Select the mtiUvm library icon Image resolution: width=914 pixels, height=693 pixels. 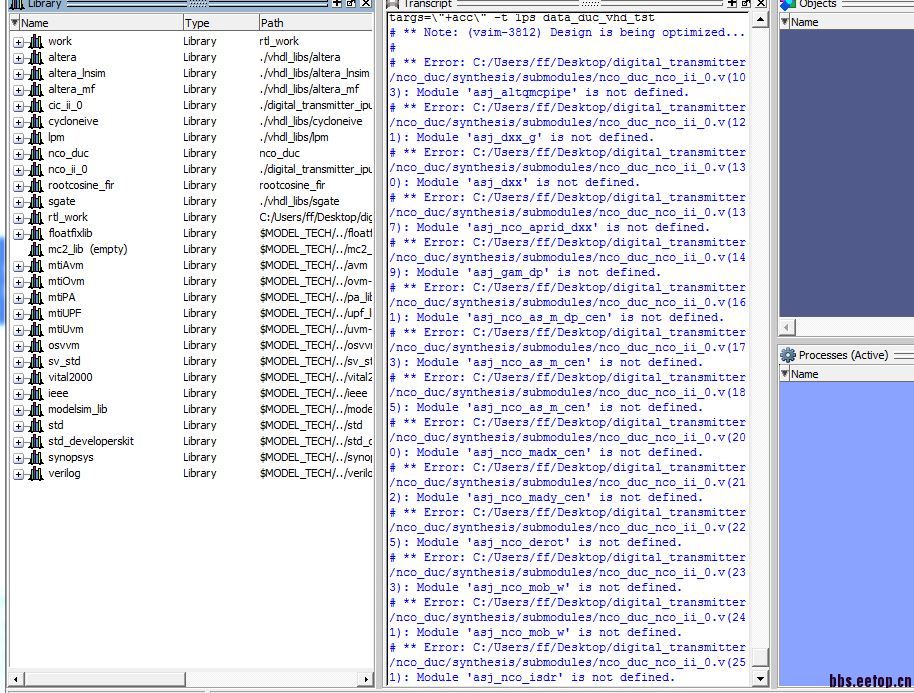pos(36,330)
